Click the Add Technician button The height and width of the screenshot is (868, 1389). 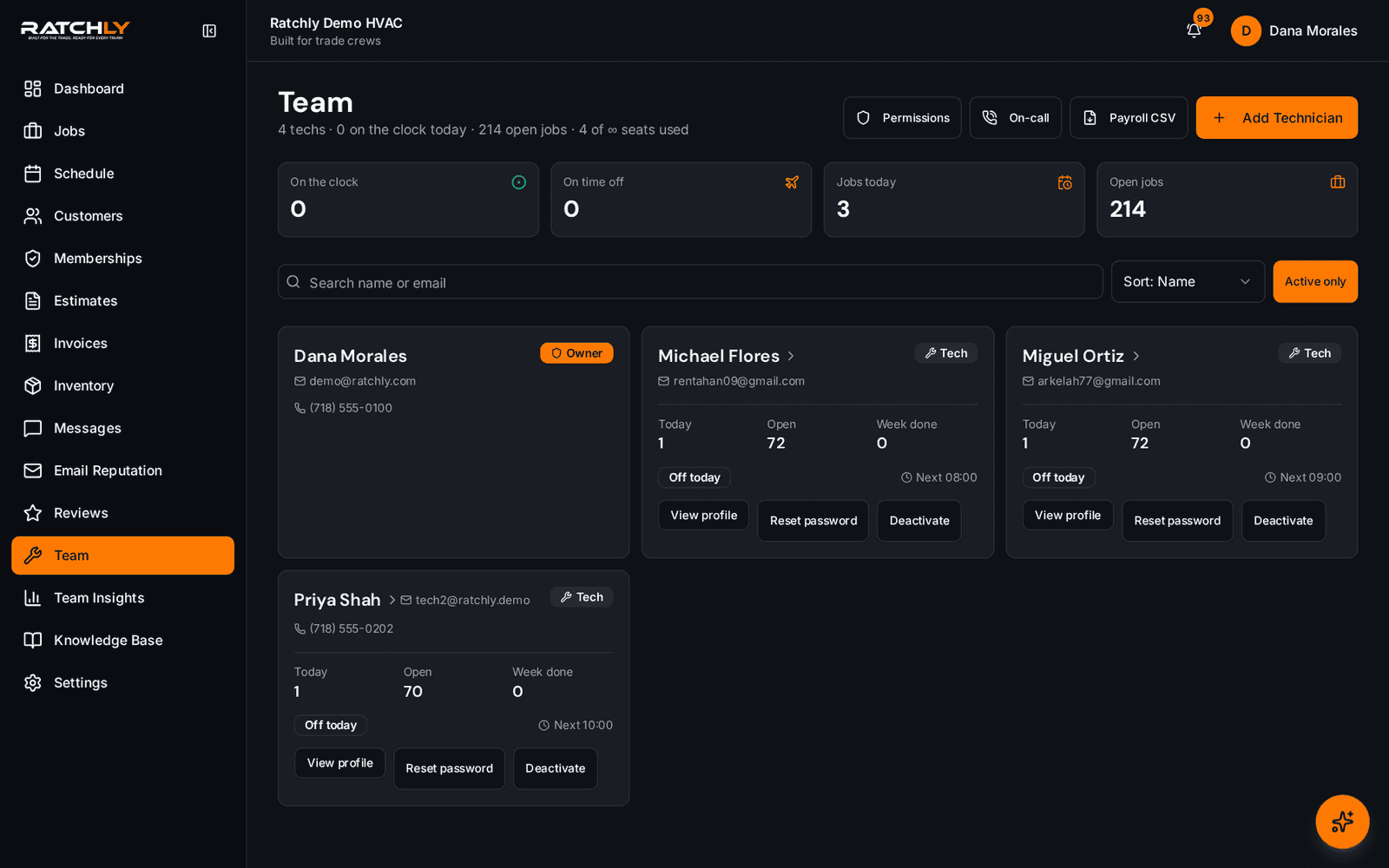[x=1277, y=117]
